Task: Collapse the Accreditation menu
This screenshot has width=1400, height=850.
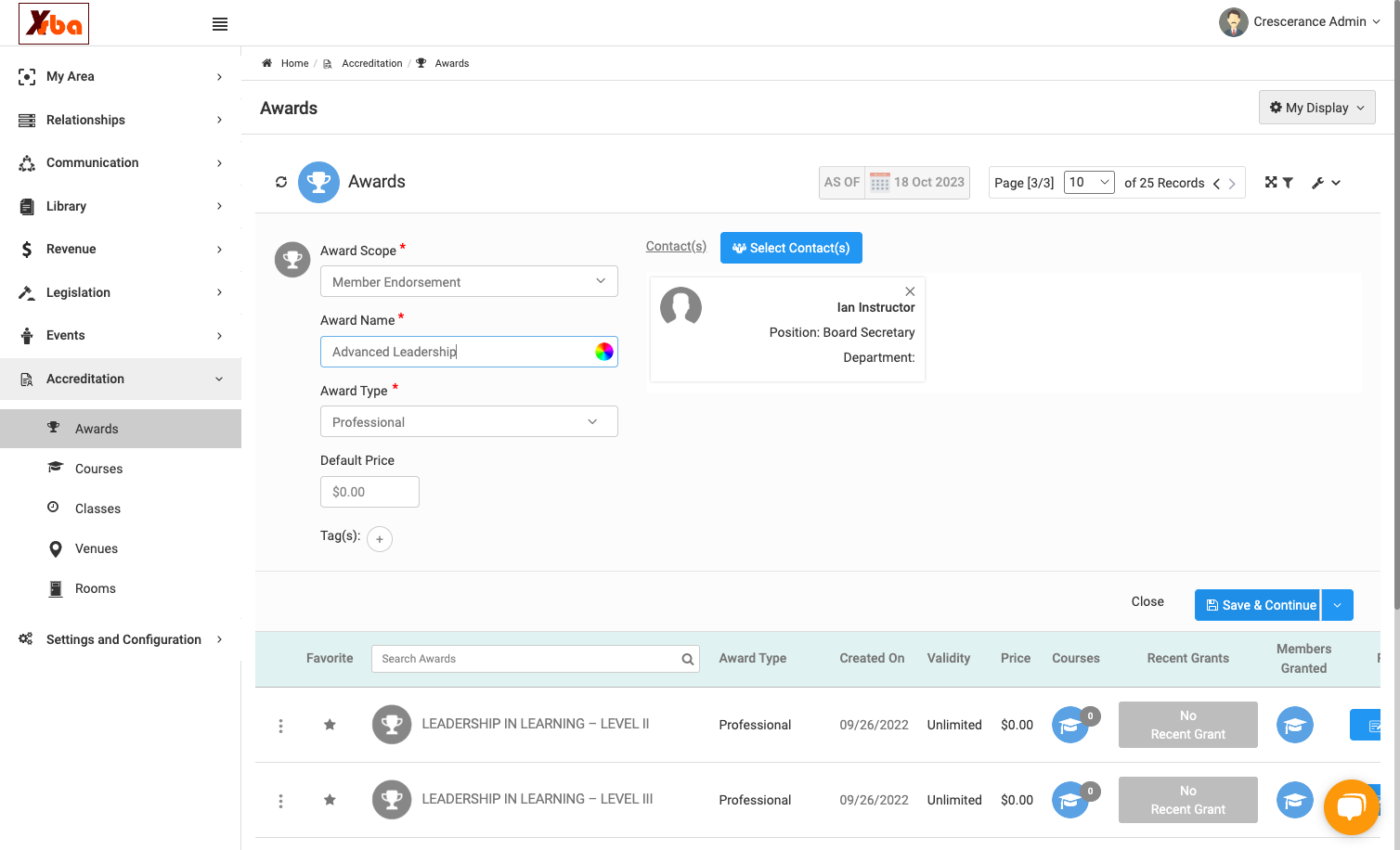Action: 121,379
